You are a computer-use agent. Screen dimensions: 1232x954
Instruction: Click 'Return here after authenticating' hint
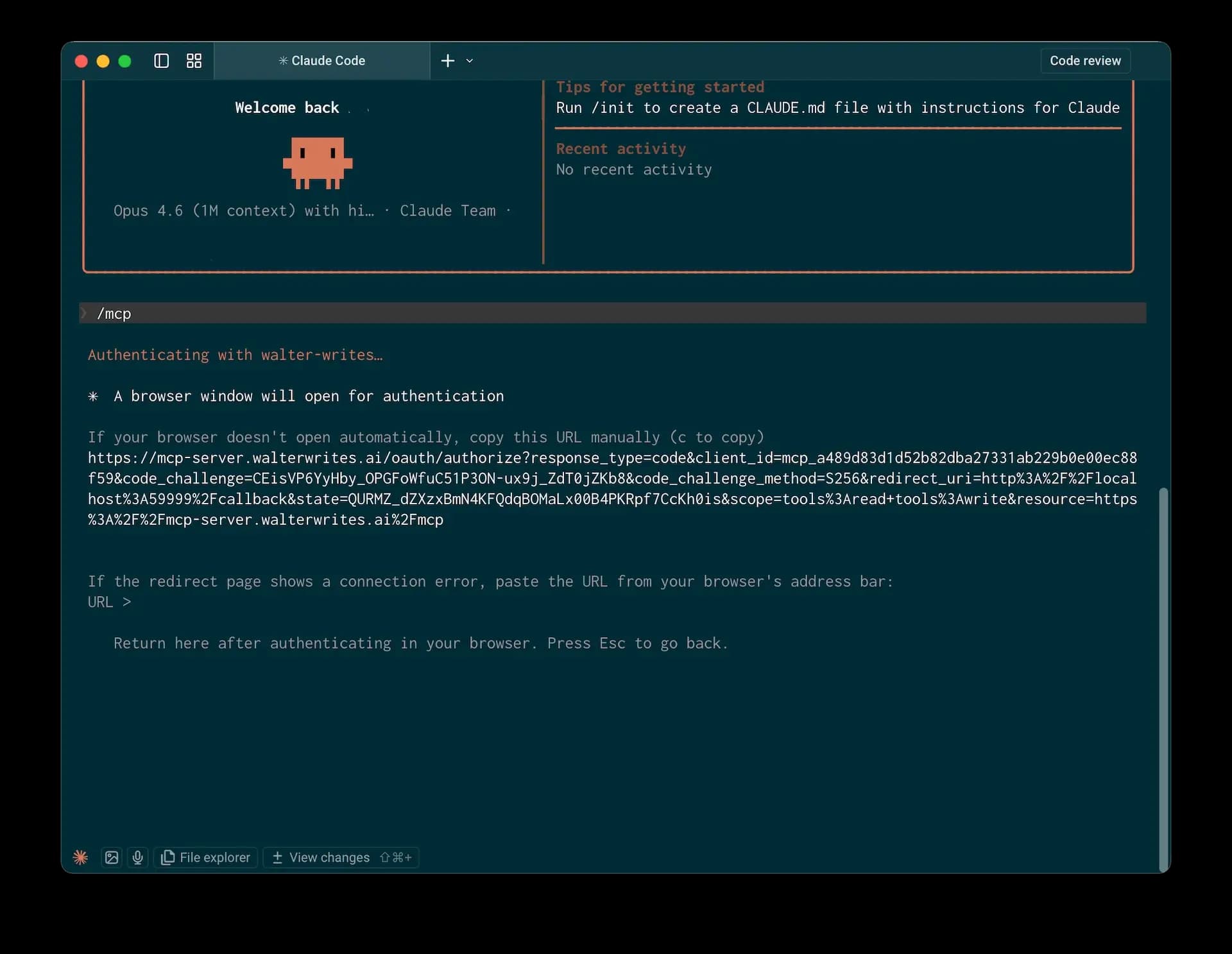pyautogui.click(x=421, y=643)
